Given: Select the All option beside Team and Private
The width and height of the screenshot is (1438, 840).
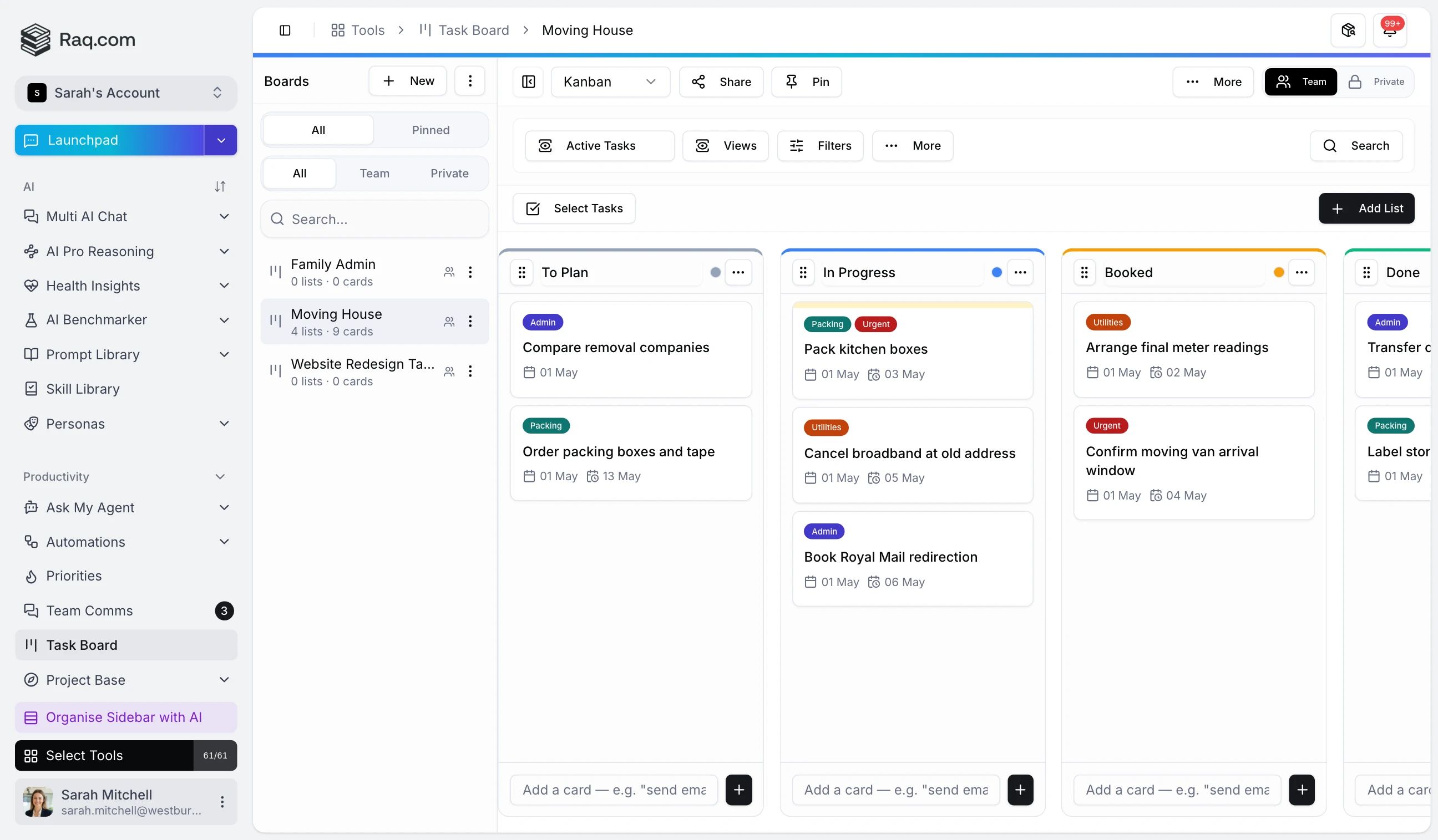Looking at the screenshot, I should click(x=299, y=174).
